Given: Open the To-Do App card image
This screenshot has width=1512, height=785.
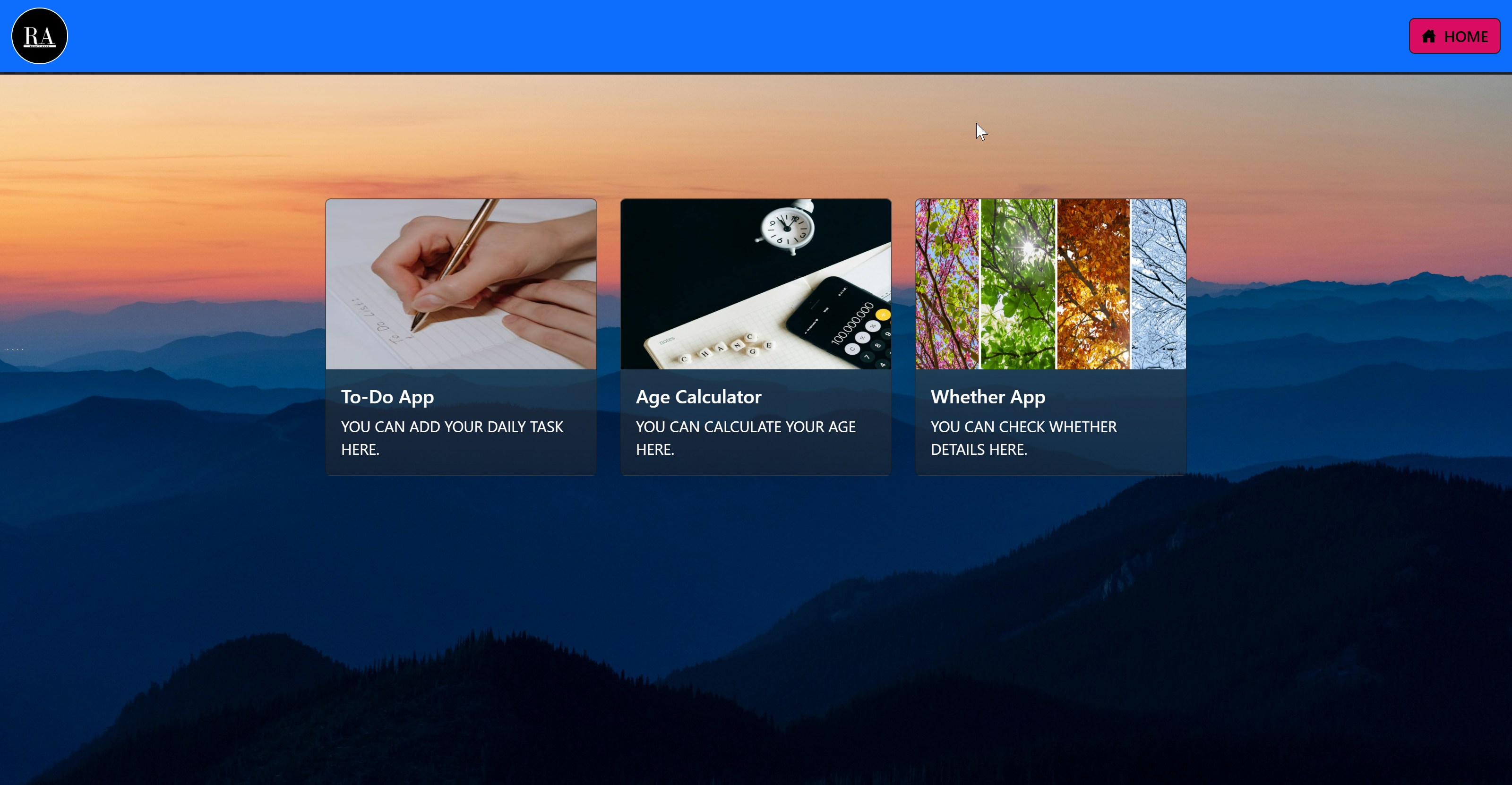Looking at the screenshot, I should point(461,284).
